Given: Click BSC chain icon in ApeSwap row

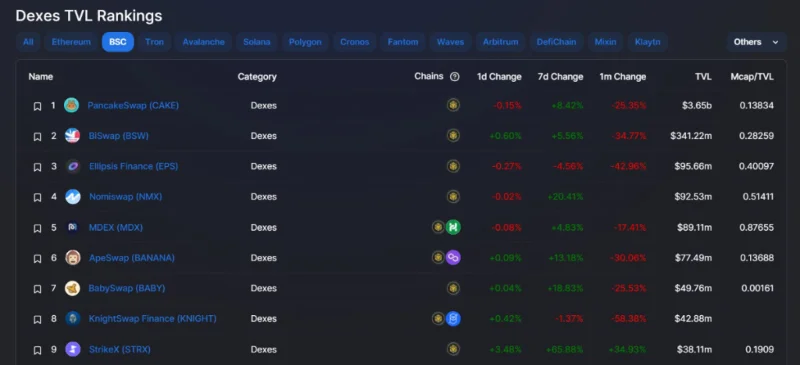Looking at the screenshot, I should click(438, 257).
